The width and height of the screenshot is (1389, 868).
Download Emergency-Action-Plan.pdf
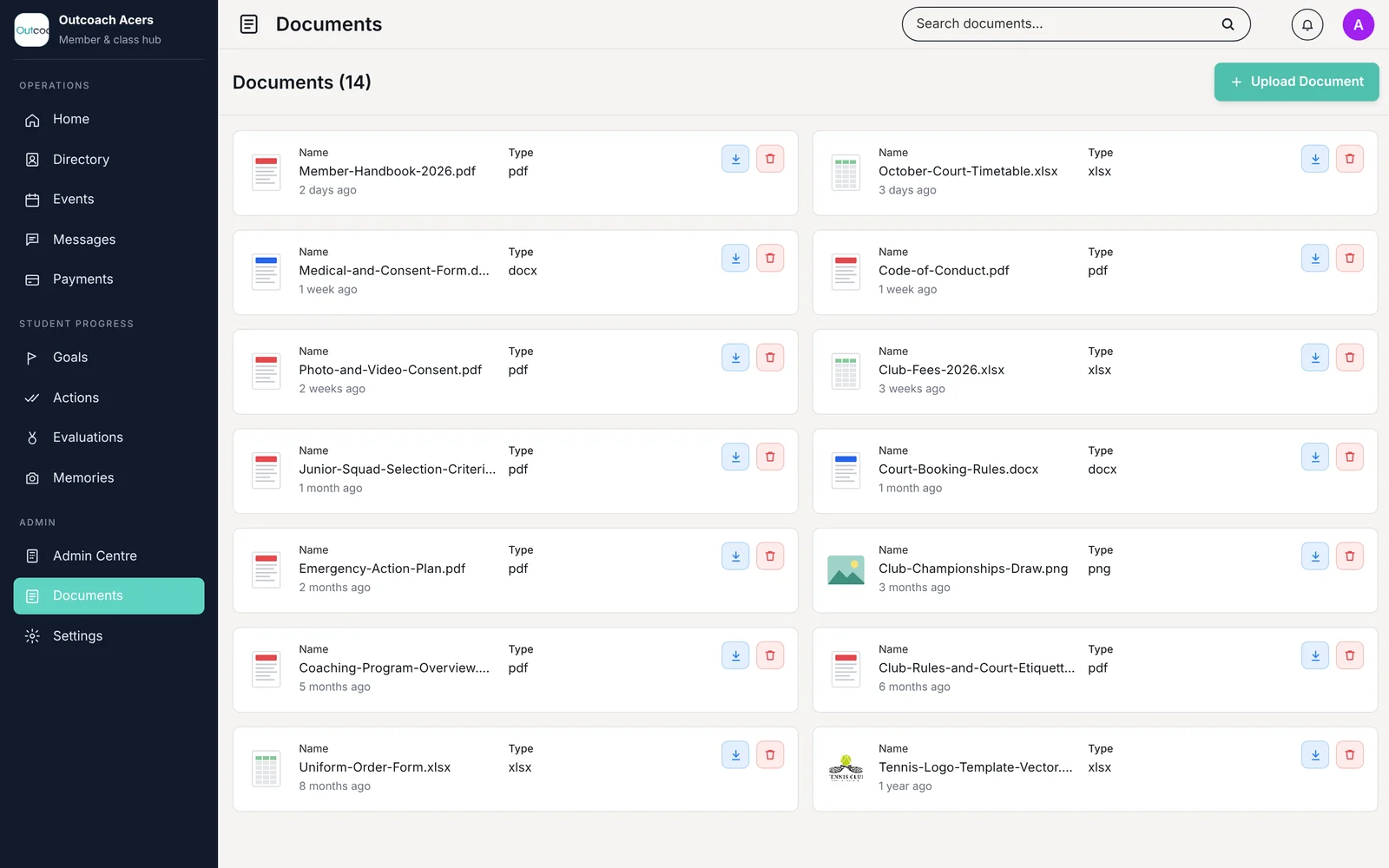pos(735,556)
